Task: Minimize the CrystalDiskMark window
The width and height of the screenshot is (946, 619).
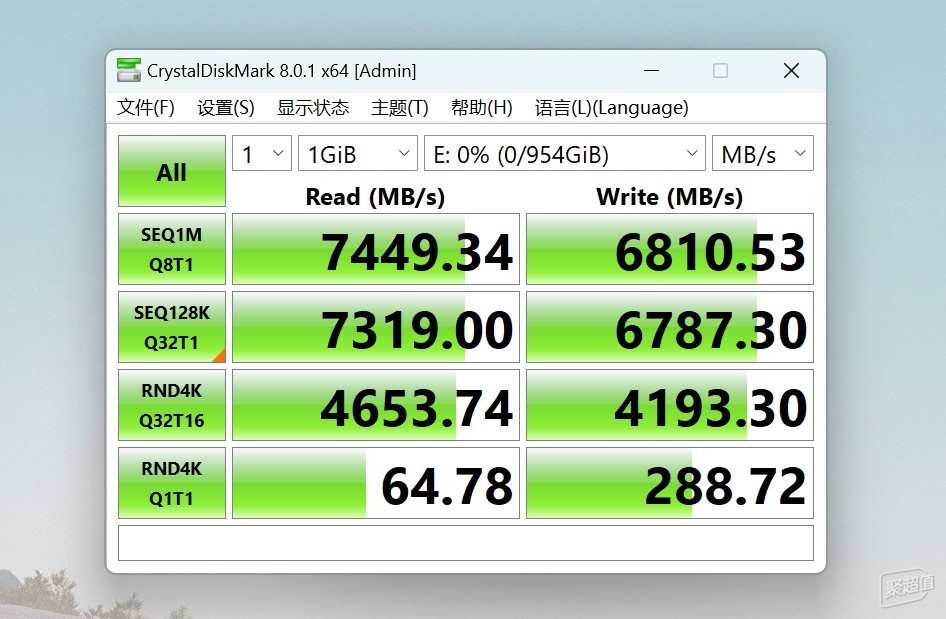Action: pyautogui.click(x=652, y=71)
